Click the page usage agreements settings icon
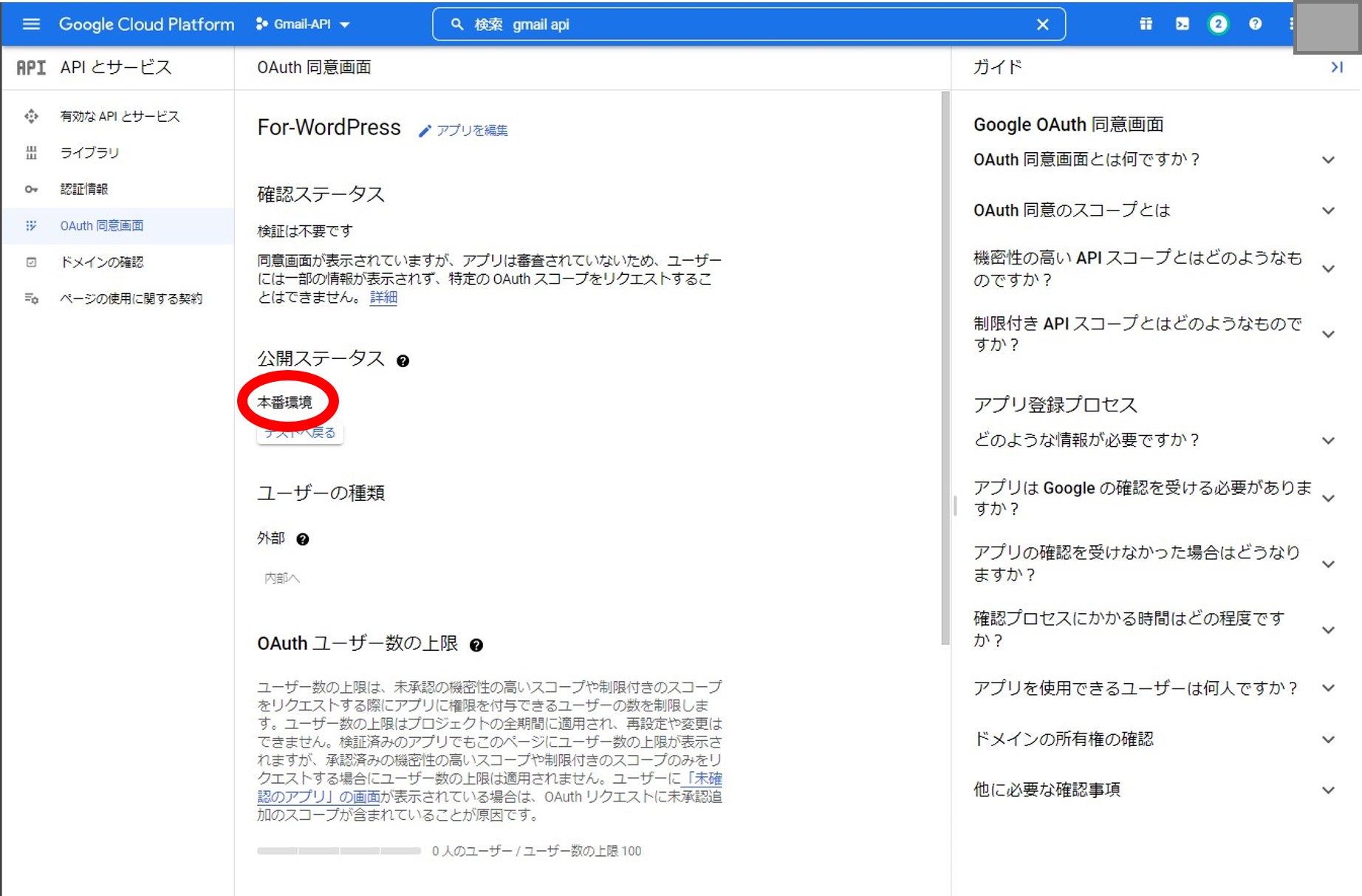1362x896 pixels. (x=31, y=298)
